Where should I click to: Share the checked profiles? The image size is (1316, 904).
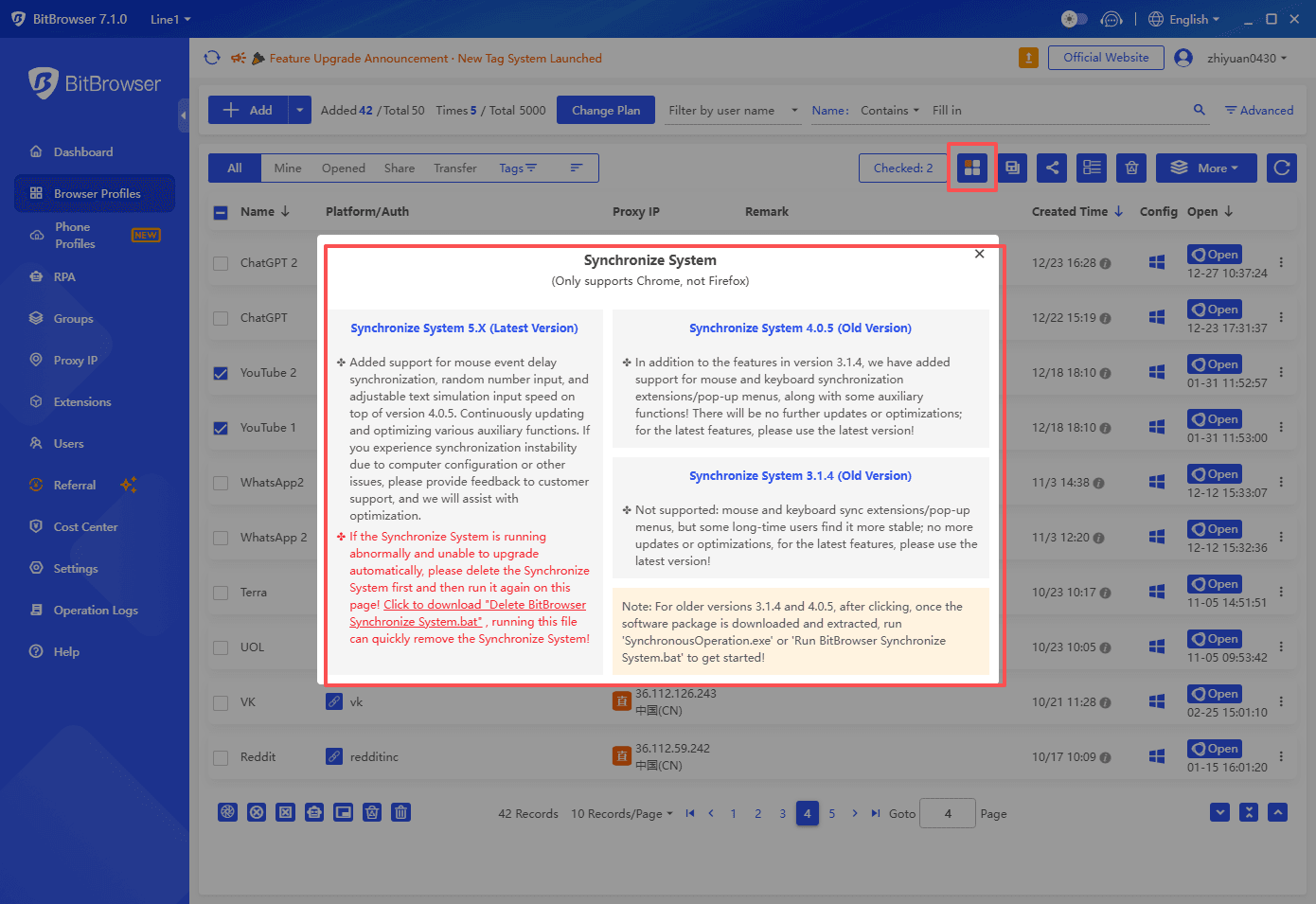click(1052, 168)
